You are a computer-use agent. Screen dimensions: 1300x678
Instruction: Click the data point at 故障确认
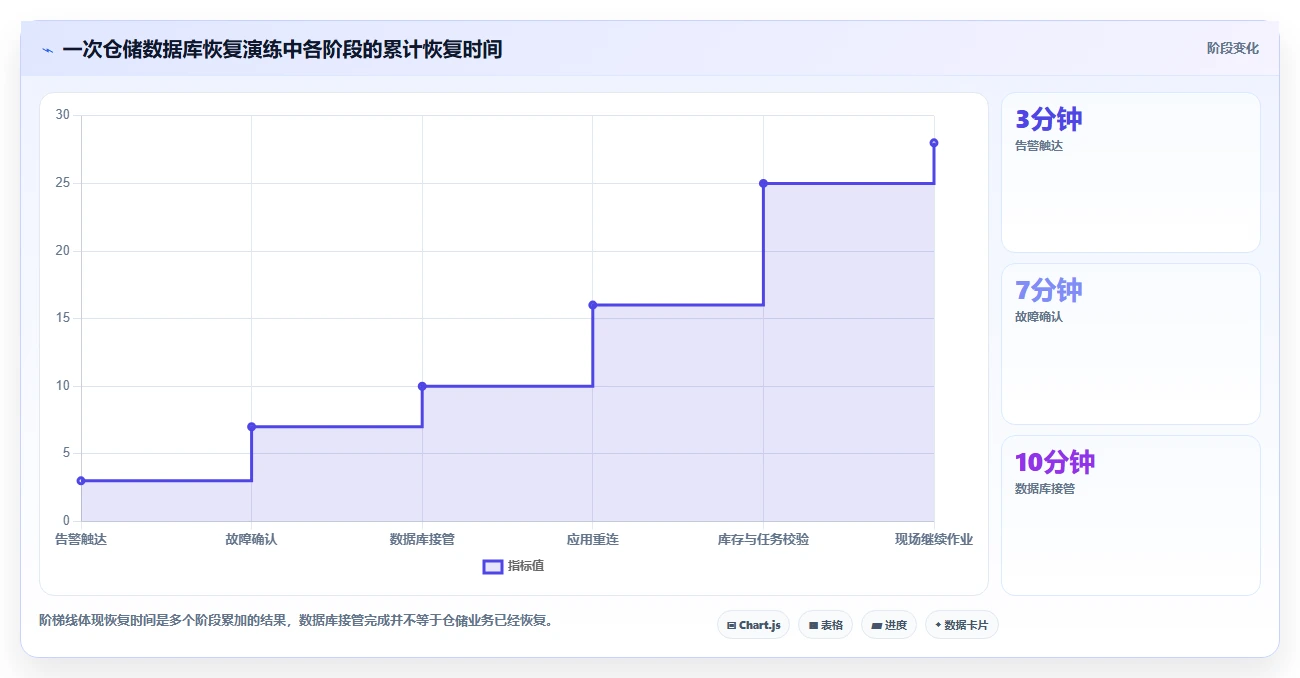(251, 427)
